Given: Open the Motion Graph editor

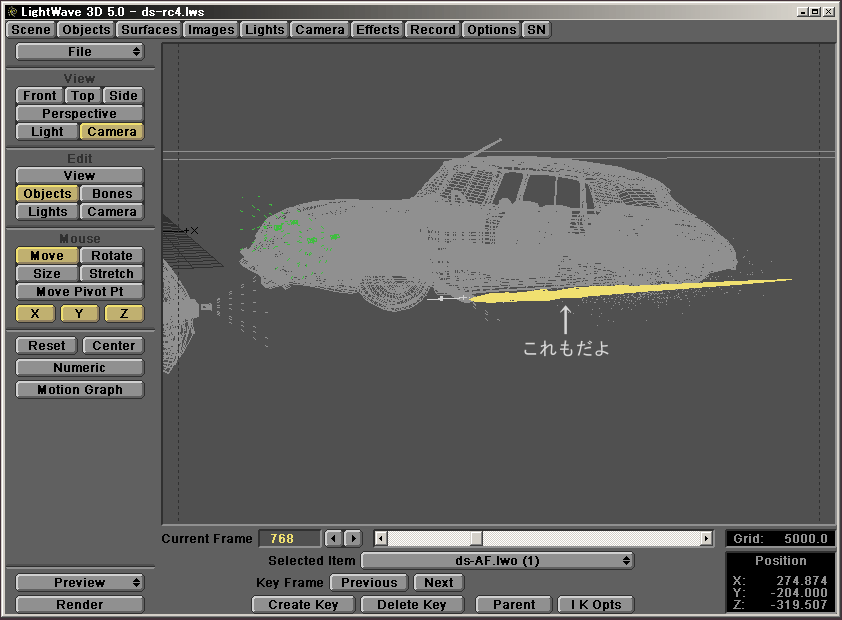Looking at the screenshot, I should (80, 390).
